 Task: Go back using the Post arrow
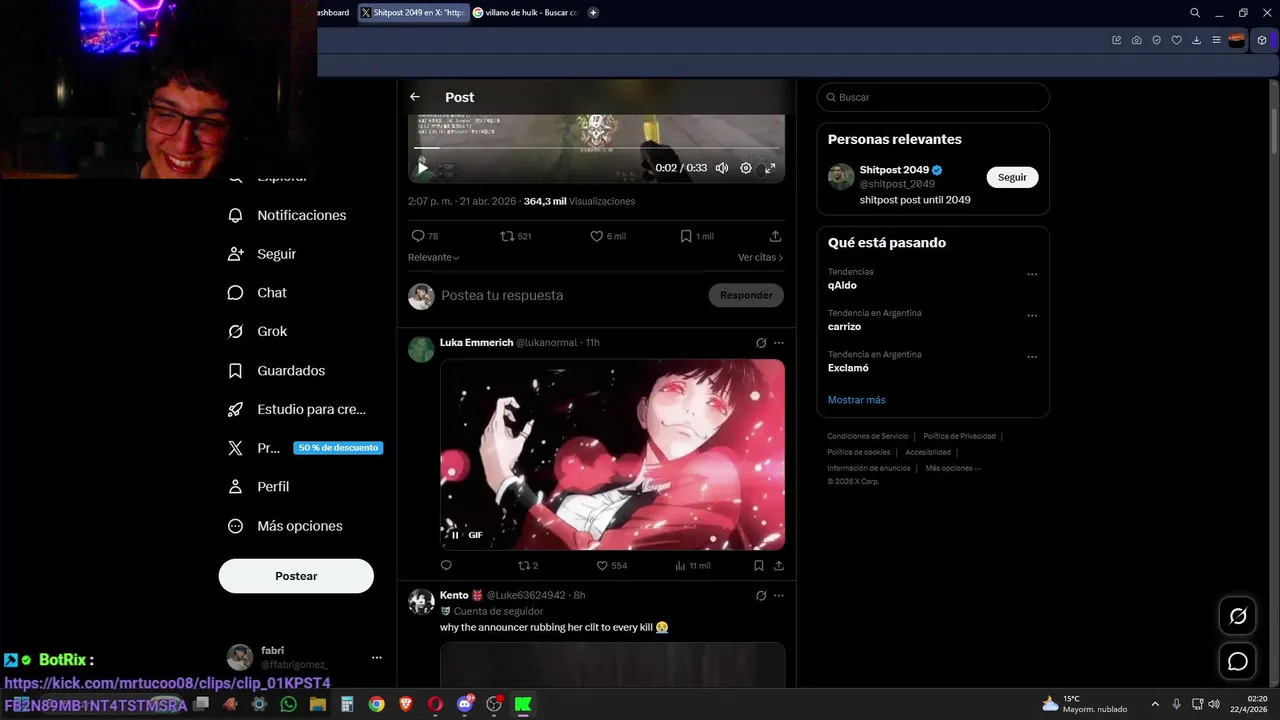click(415, 97)
